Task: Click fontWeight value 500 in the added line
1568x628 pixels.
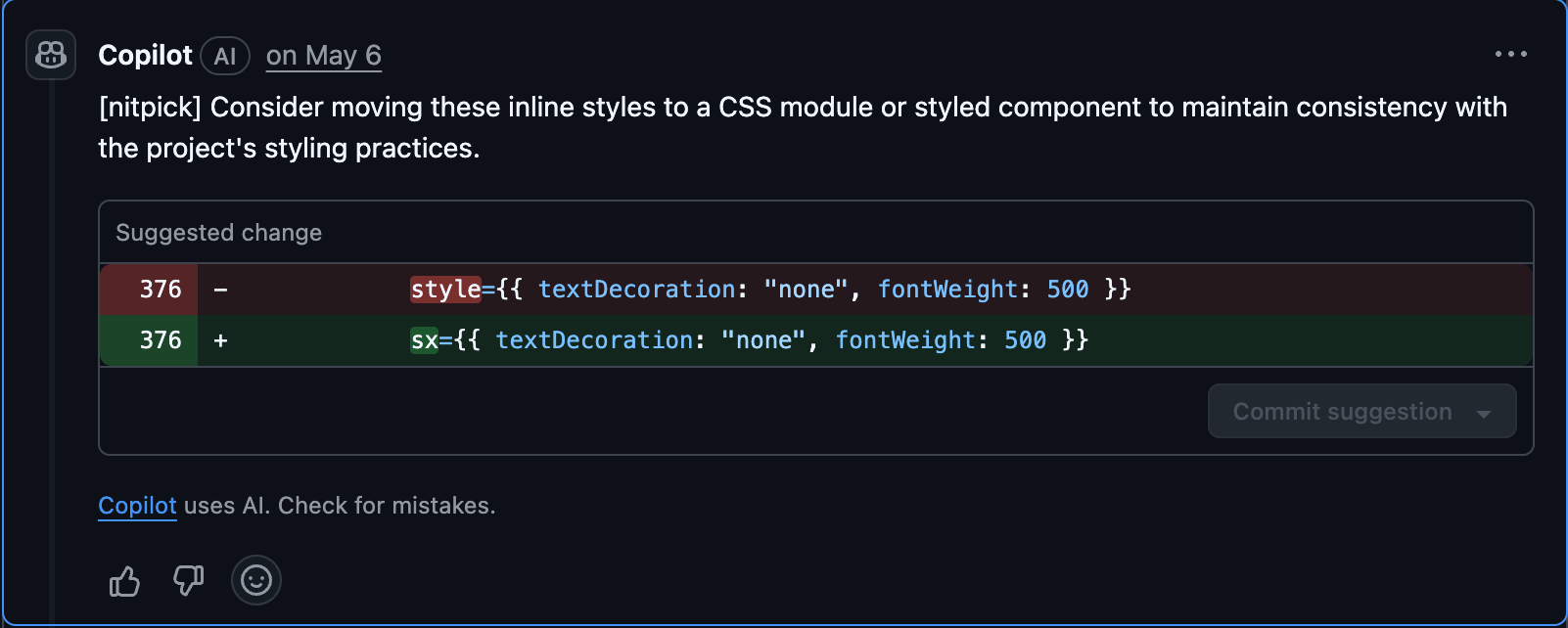Action: [1025, 340]
